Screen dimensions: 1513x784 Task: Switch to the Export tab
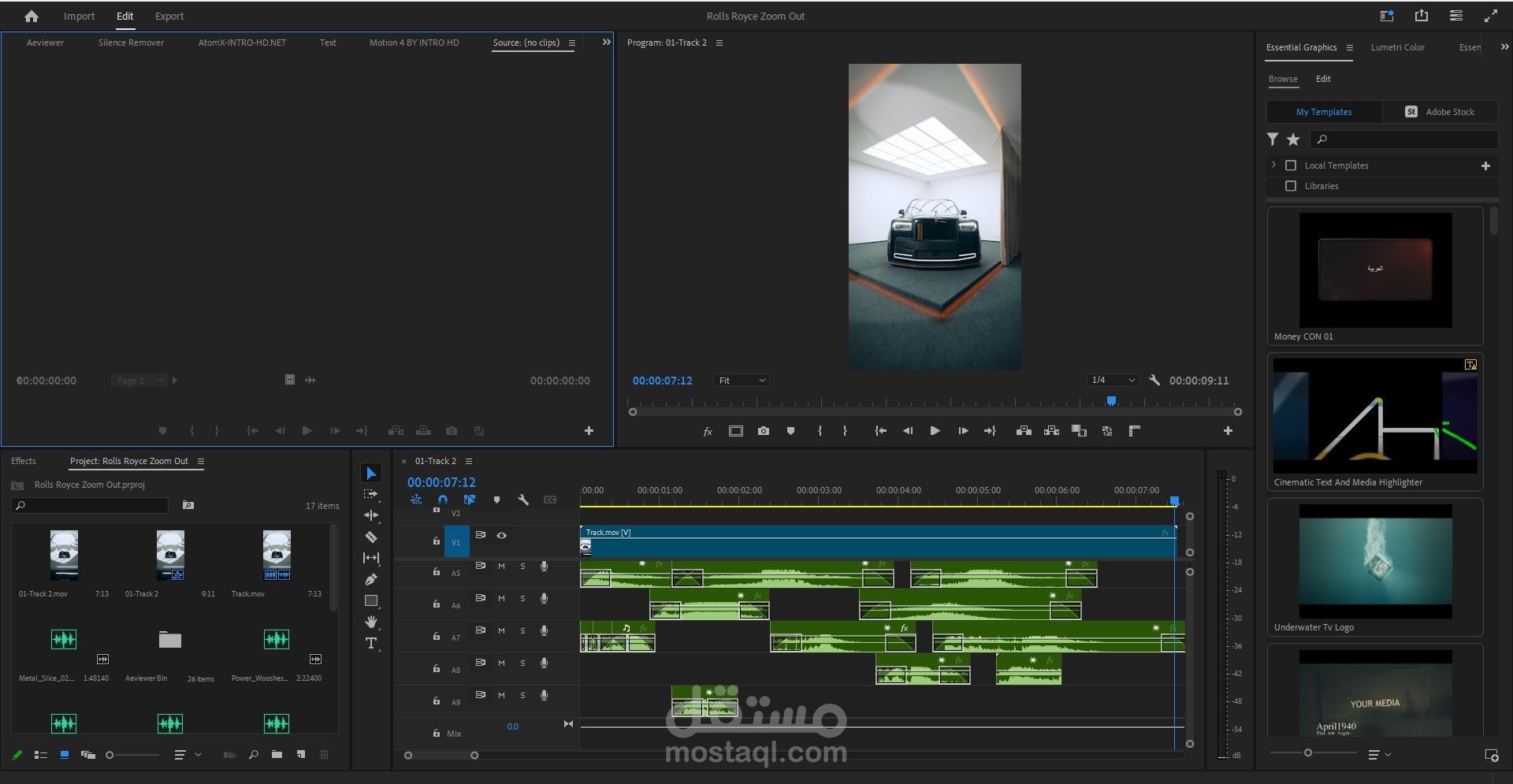click(169, 16)
